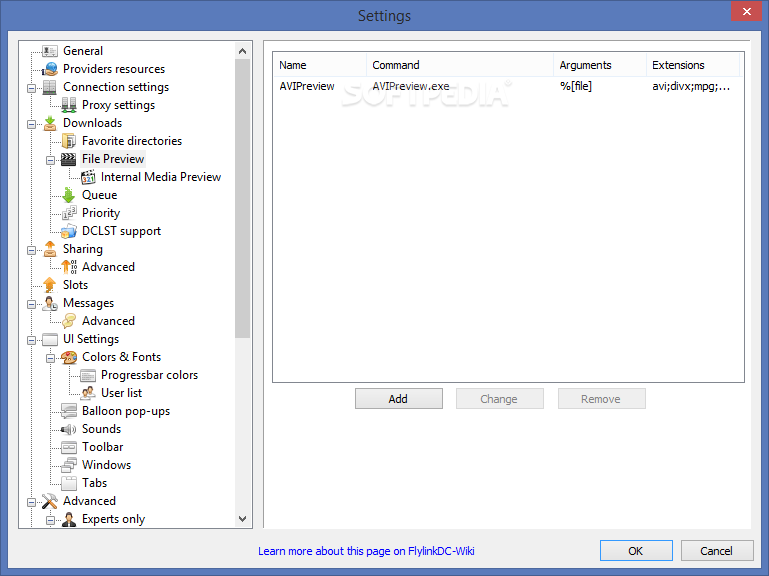Collapse the File Preview tree node
The image size is (769, 576).
(x=50, y=160)
